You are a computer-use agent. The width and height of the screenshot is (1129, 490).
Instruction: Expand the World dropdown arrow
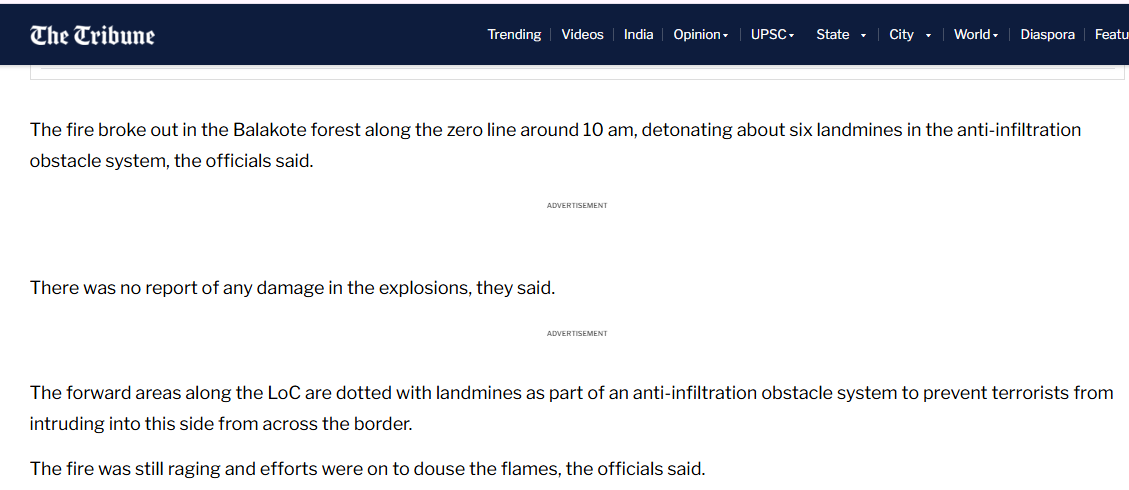coord(996,36)
